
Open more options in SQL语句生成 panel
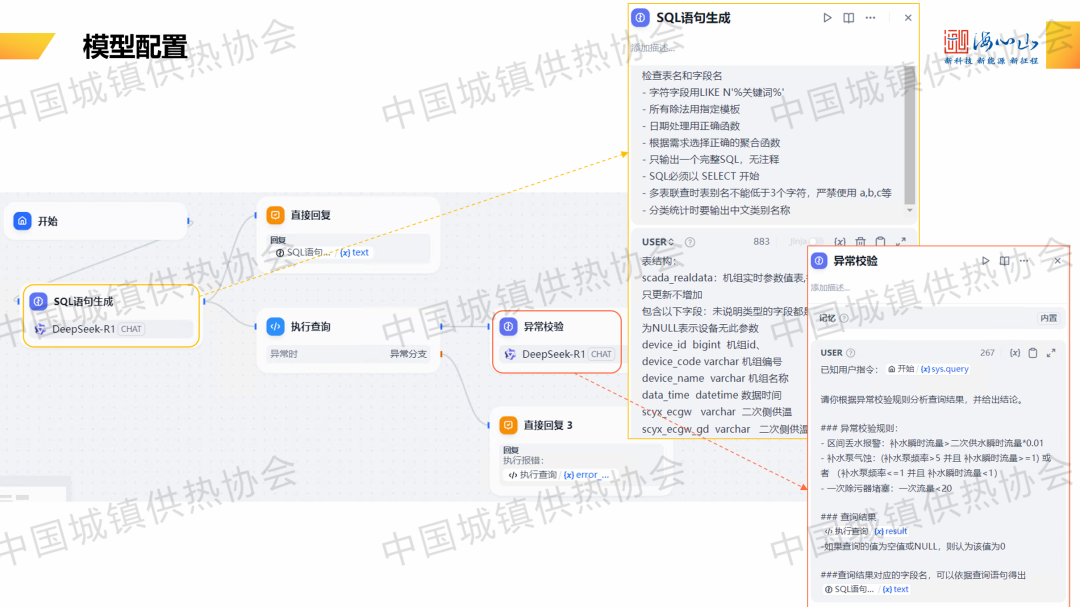[871, 18]
